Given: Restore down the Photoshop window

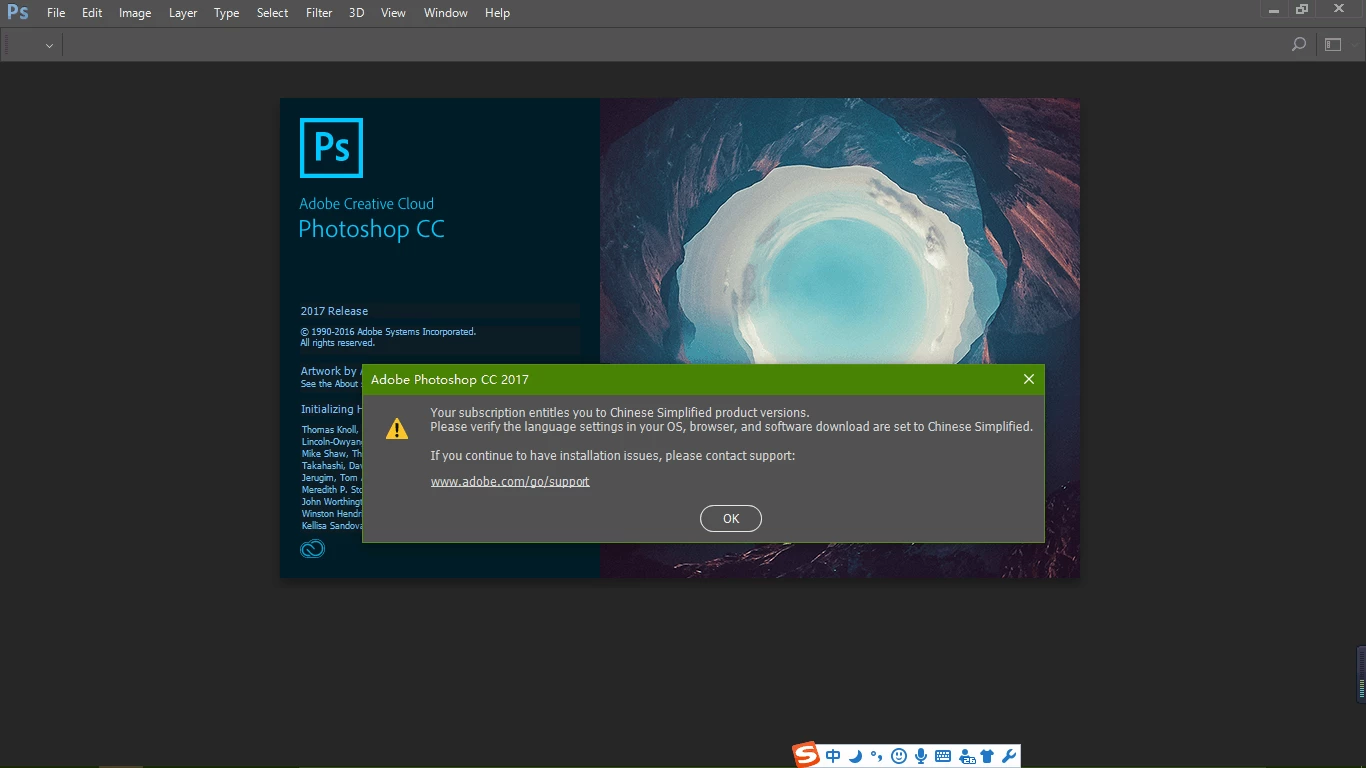Looking at the screenshot, I should point(1301,10).
